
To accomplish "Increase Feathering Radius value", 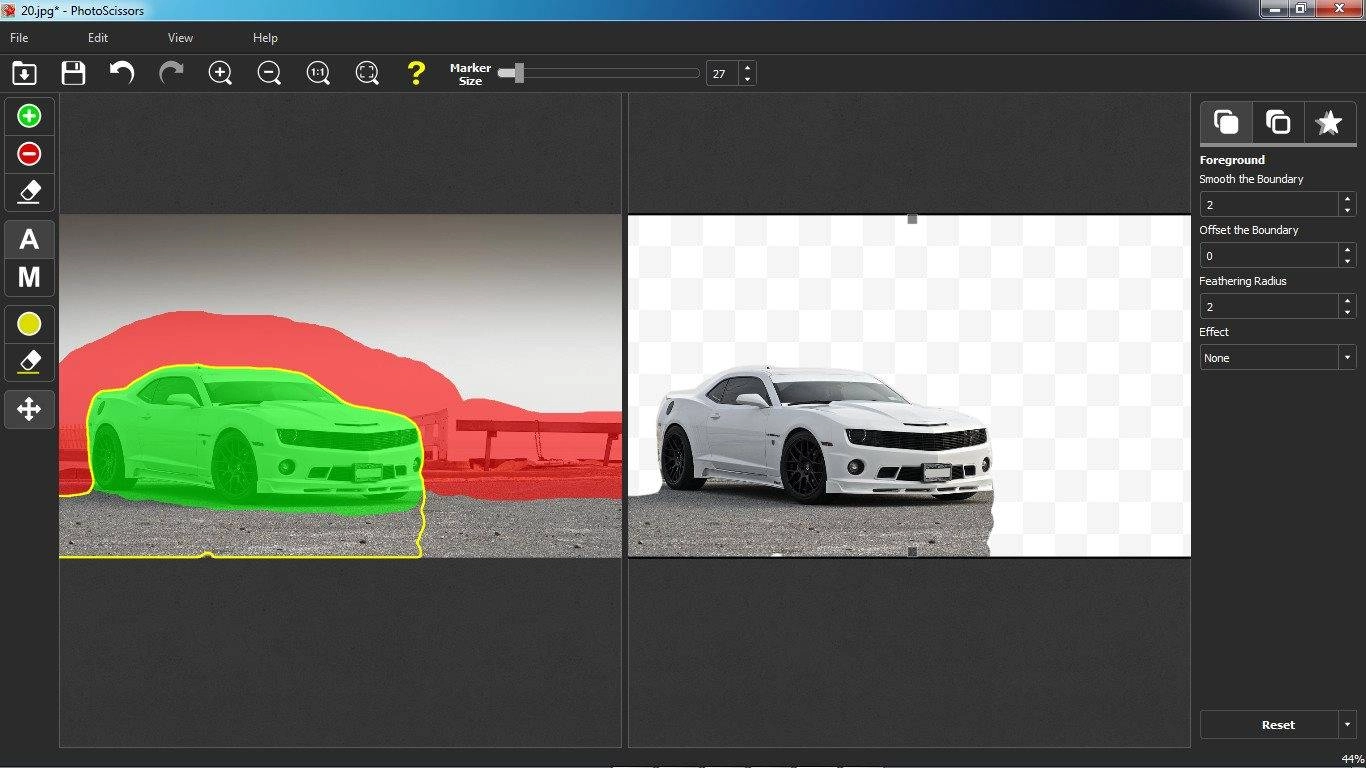I will pos(1347,300).
